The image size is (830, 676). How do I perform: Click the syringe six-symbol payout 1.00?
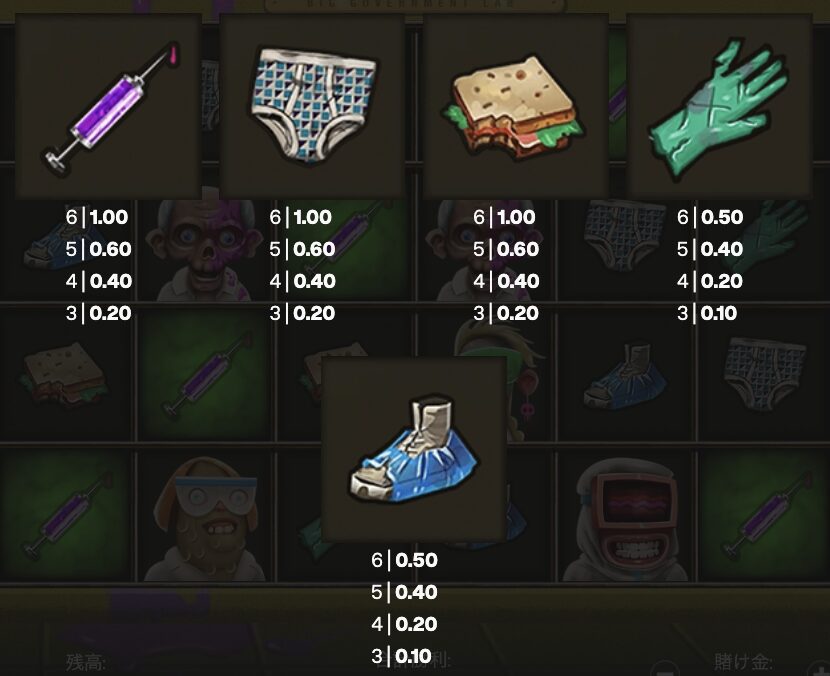click(97, 217)
